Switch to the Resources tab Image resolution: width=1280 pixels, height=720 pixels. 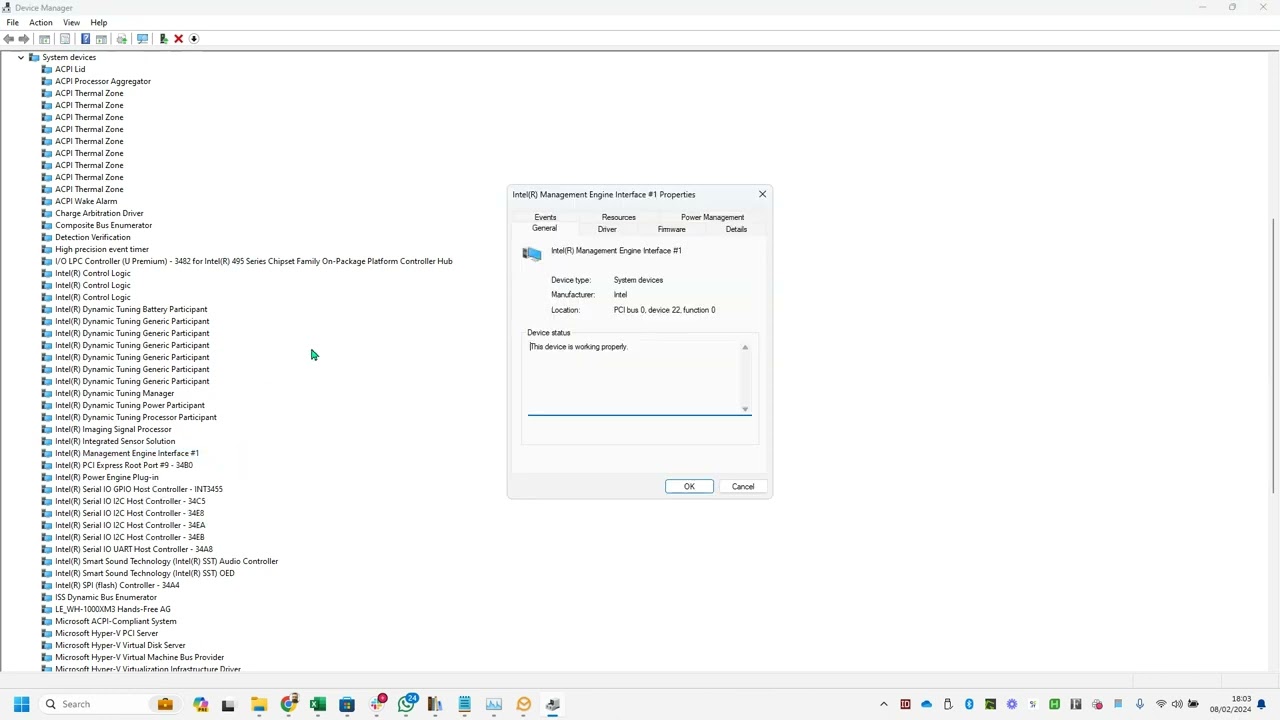(x=619, y=217)
